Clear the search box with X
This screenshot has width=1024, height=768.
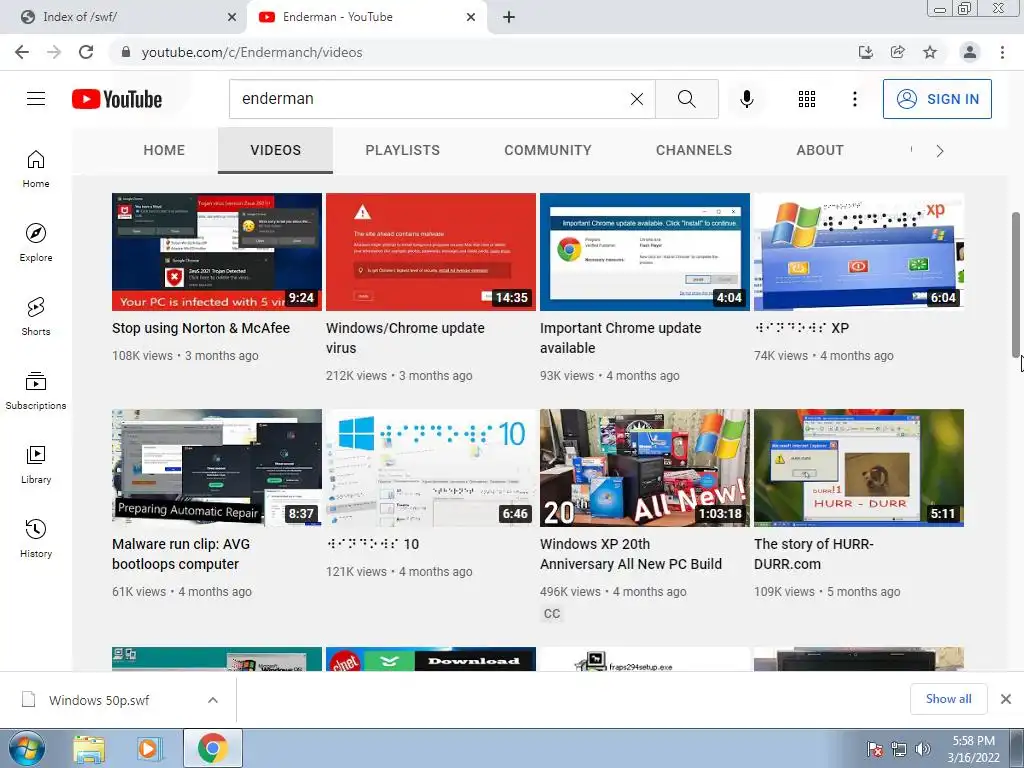(x=637, y=99)
